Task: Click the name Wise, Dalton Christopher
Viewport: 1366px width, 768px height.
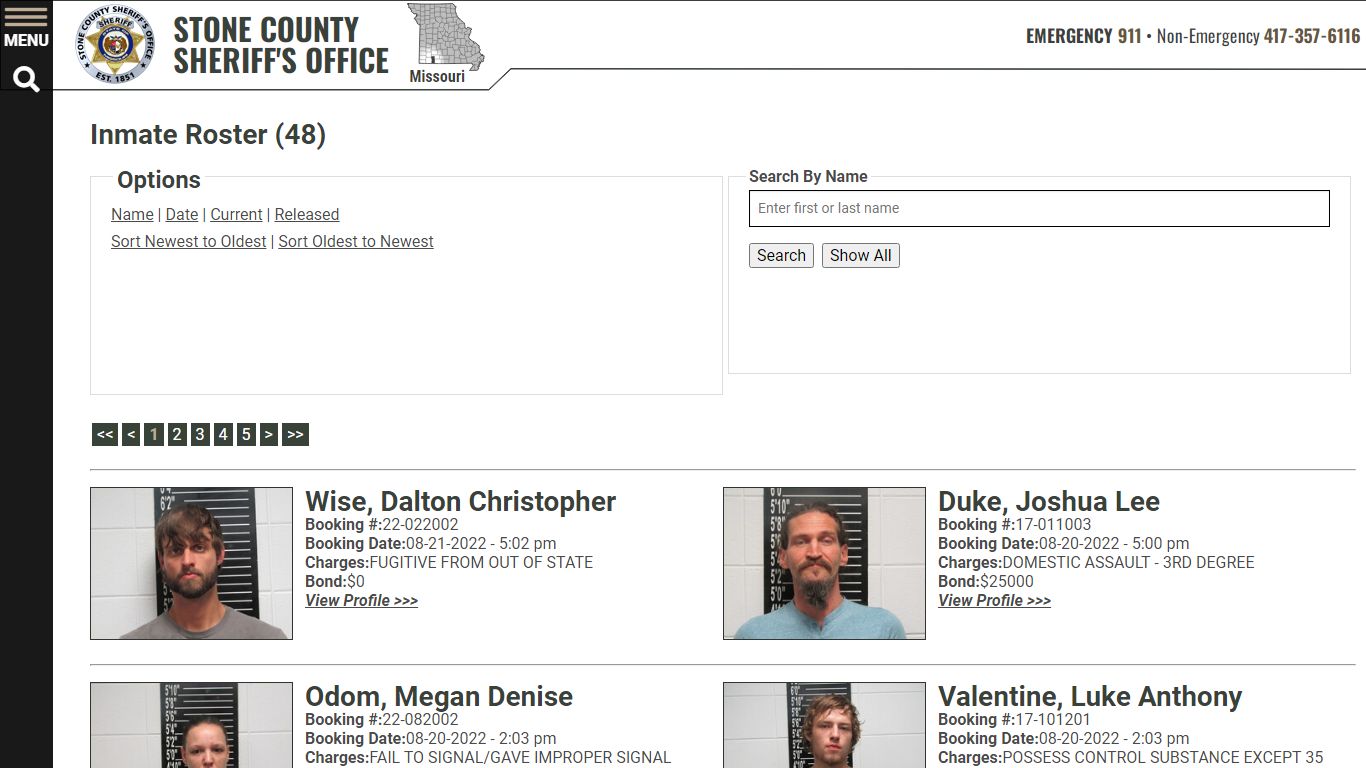Action: pos(460,501)
